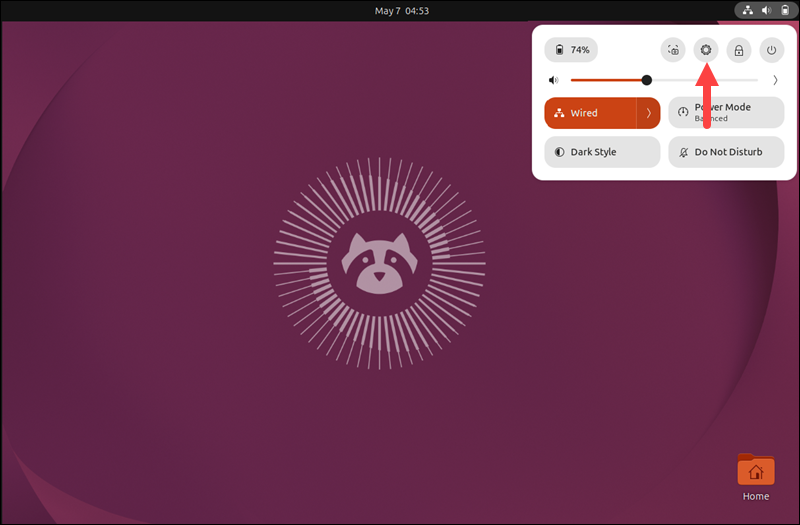Open the power off menu
Viewport: 800px width, 525px height.
[x=771, y=50]
